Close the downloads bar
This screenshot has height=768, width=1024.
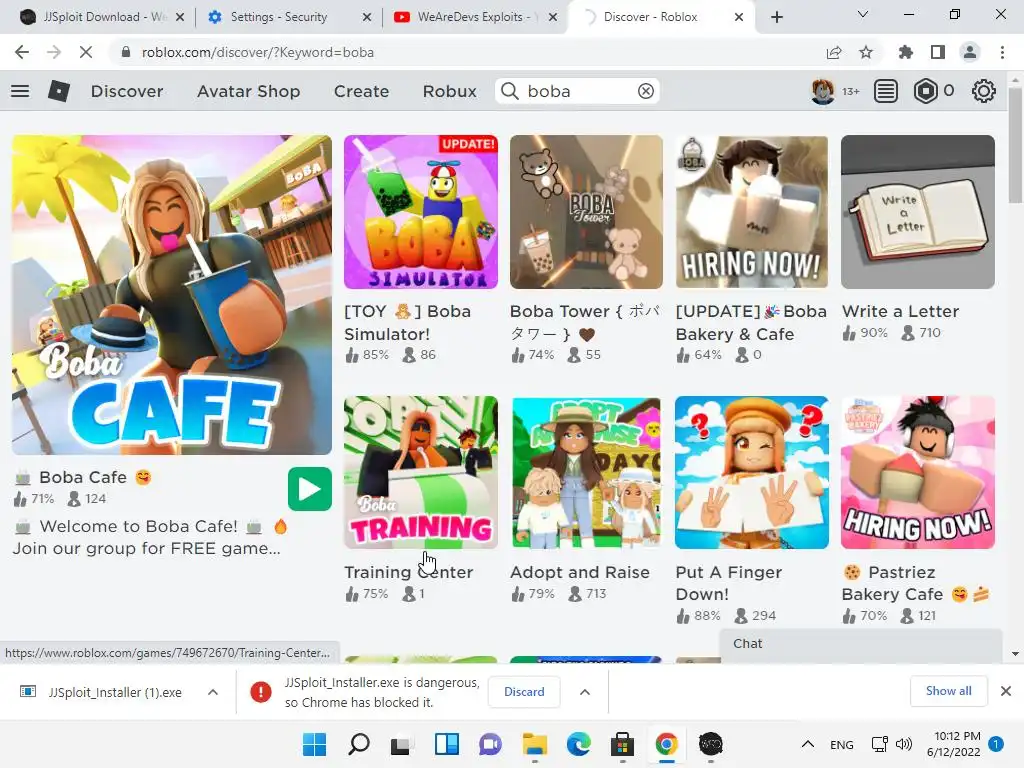(1006, 691)
